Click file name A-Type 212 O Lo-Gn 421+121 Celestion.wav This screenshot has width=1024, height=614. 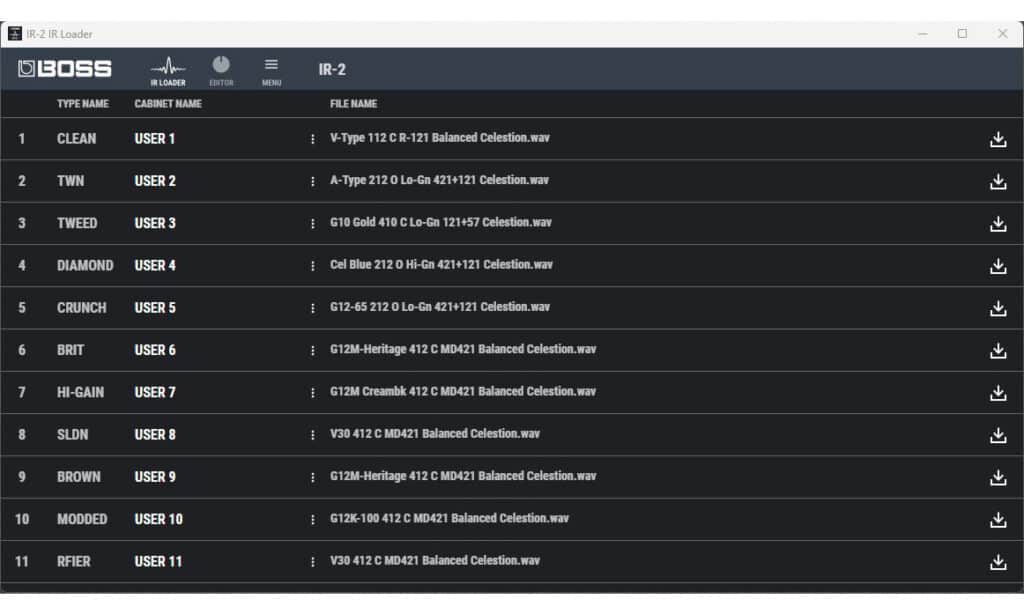[440, 180]
